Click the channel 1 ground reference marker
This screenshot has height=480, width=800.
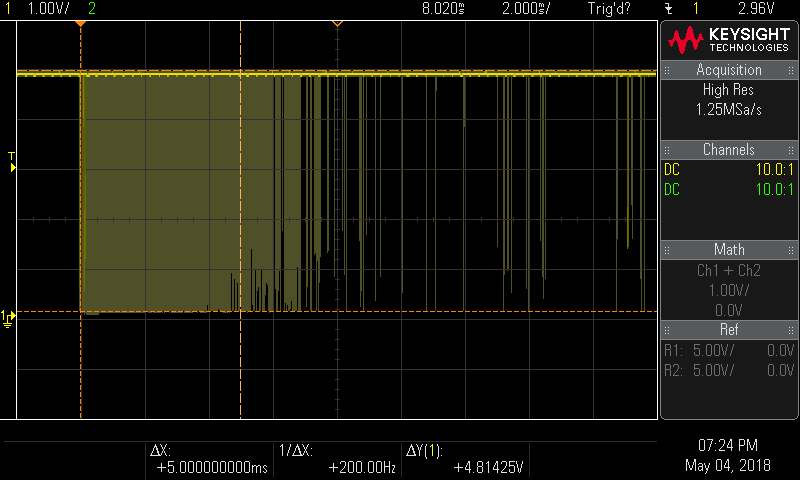(x=9, y=317)
